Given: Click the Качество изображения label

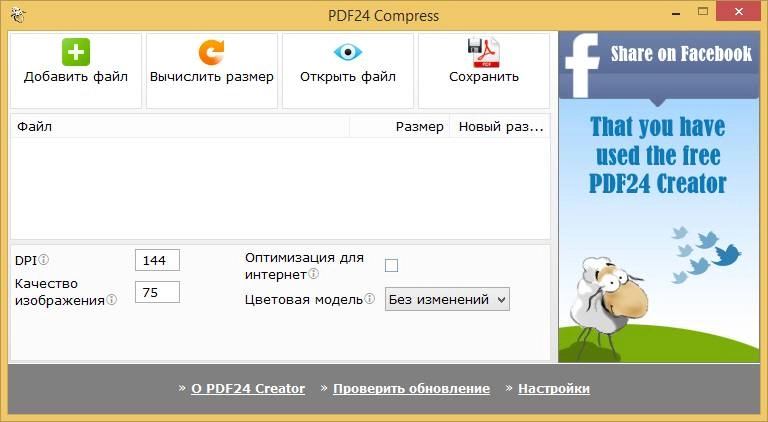Looking at the screenshot, I should click(60, 292).
